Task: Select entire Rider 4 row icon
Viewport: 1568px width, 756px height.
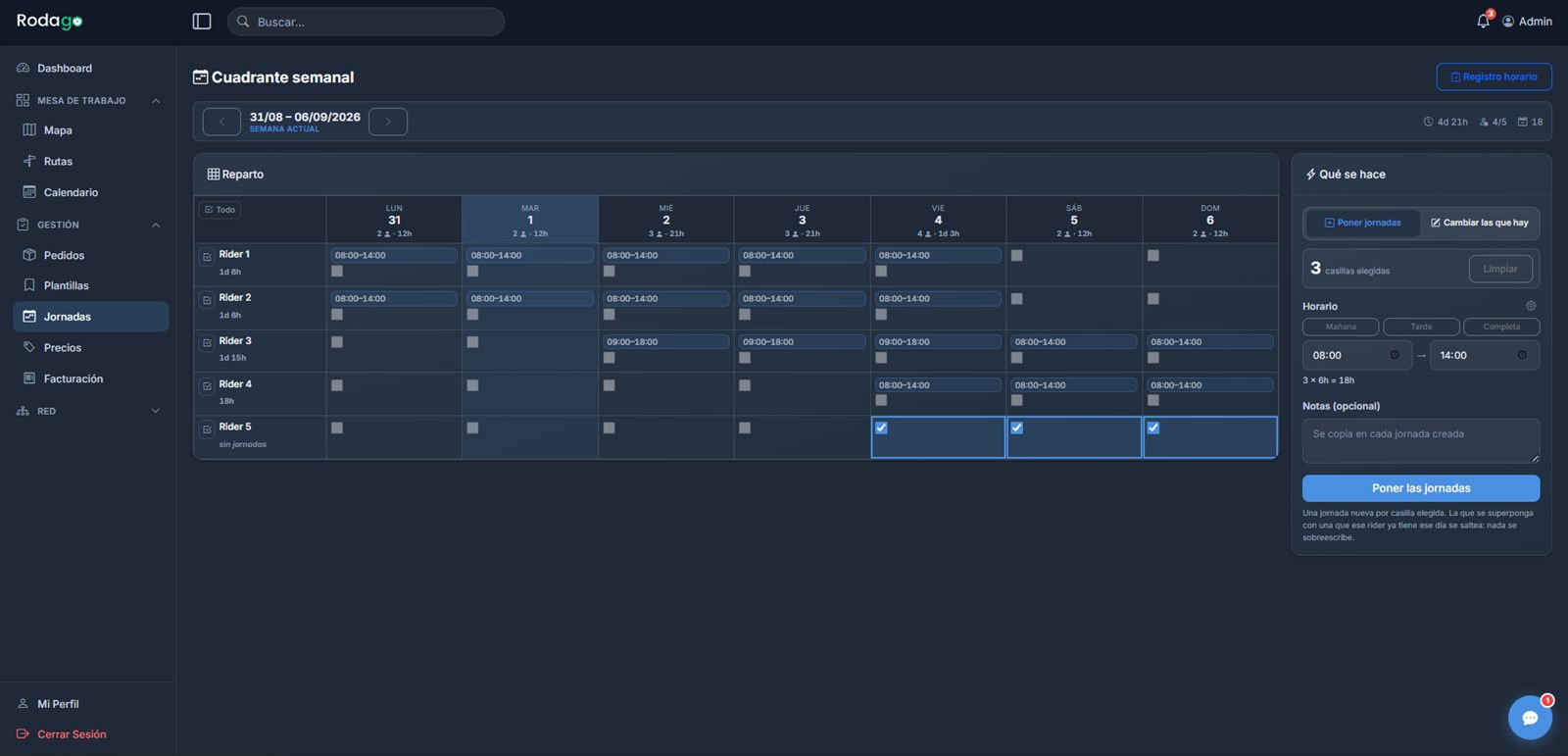Action: pos(207,386)
